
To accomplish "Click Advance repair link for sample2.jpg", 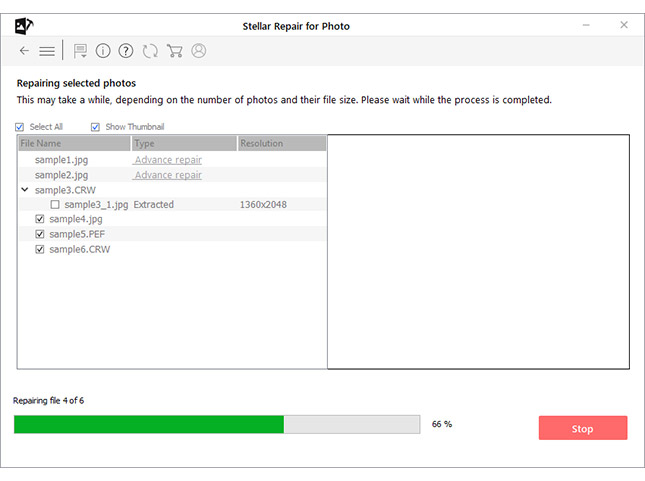I will (168, 175).
